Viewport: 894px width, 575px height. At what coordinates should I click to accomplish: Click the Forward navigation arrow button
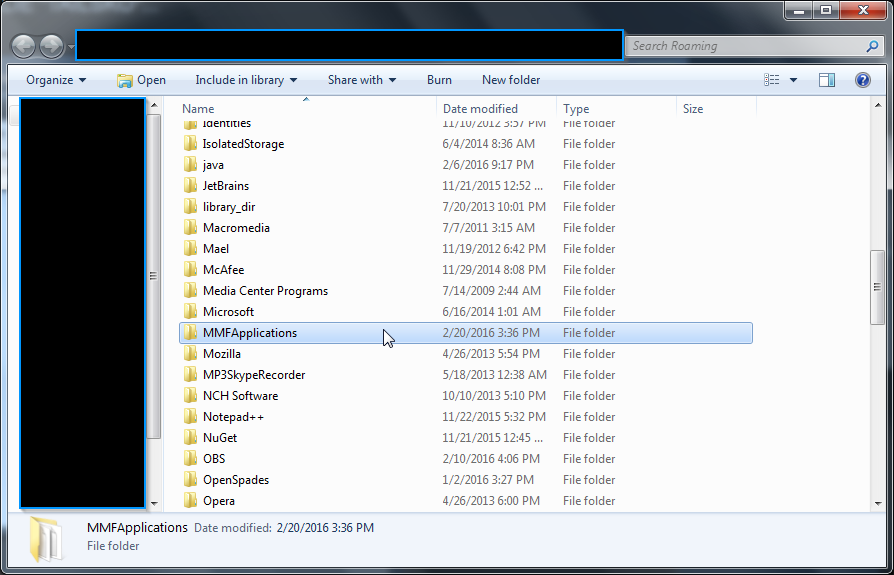point(51,46)
